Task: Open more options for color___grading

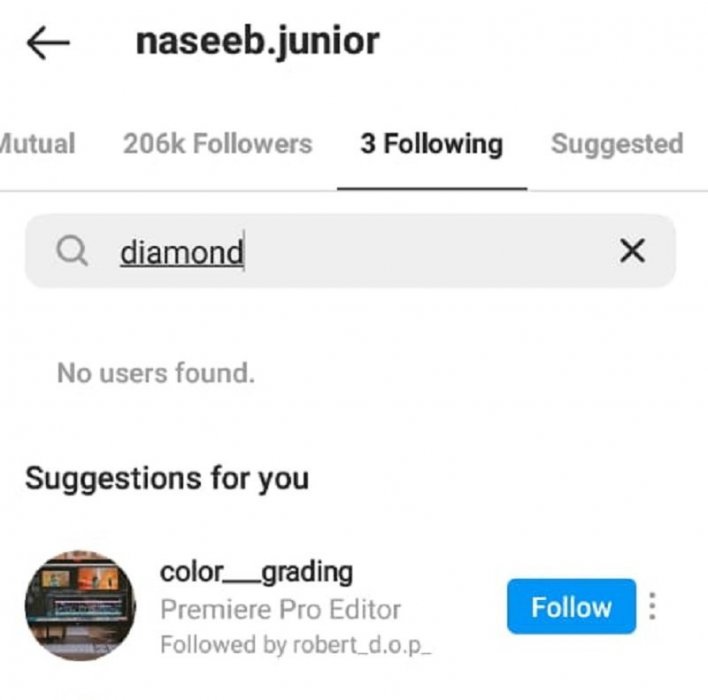Action: click(x=653, y=606)
